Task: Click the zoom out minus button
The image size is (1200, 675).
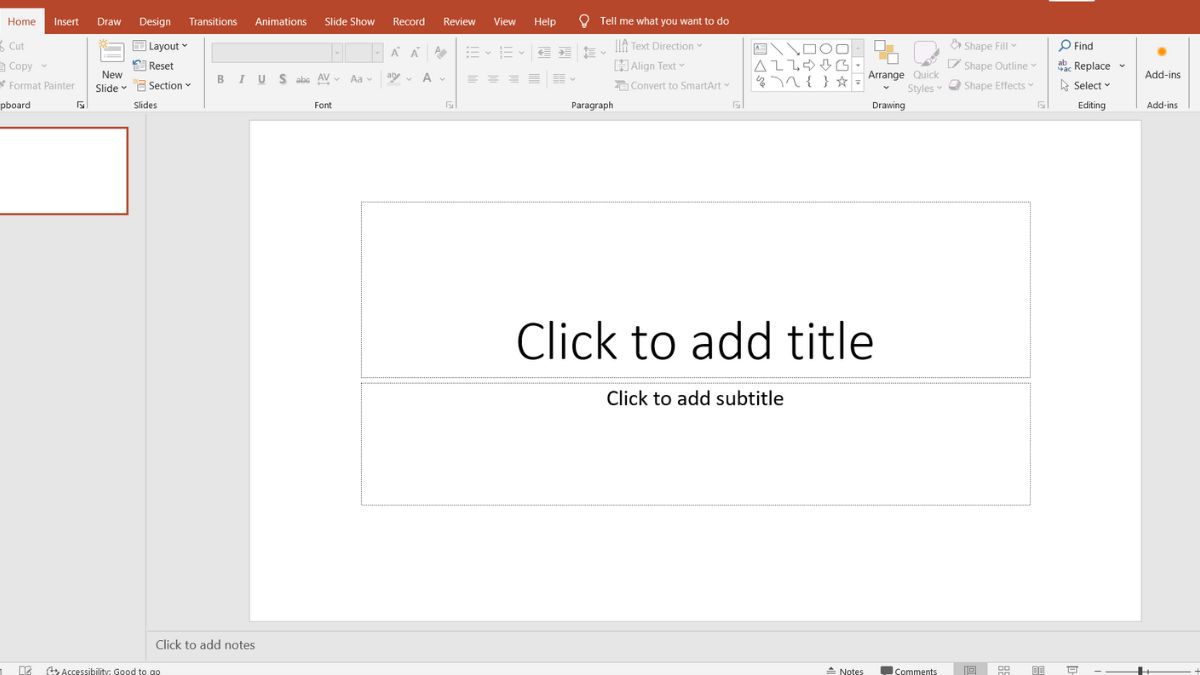Action: pos(1100,670)
